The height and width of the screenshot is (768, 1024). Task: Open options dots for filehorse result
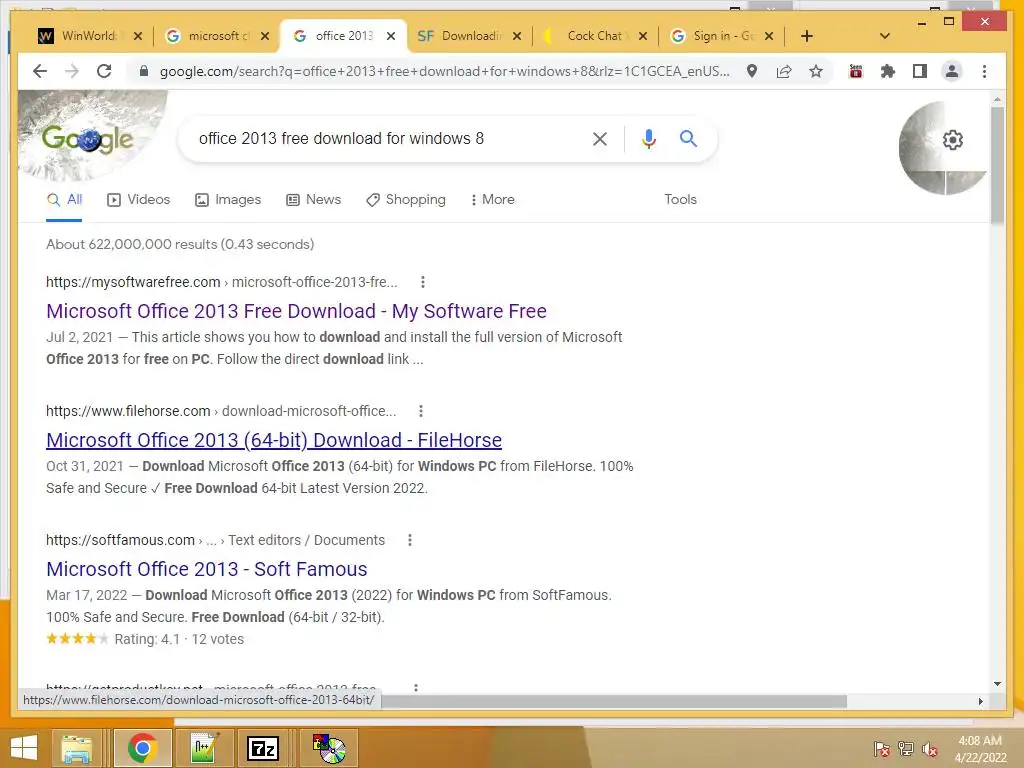tap(421, 411)
